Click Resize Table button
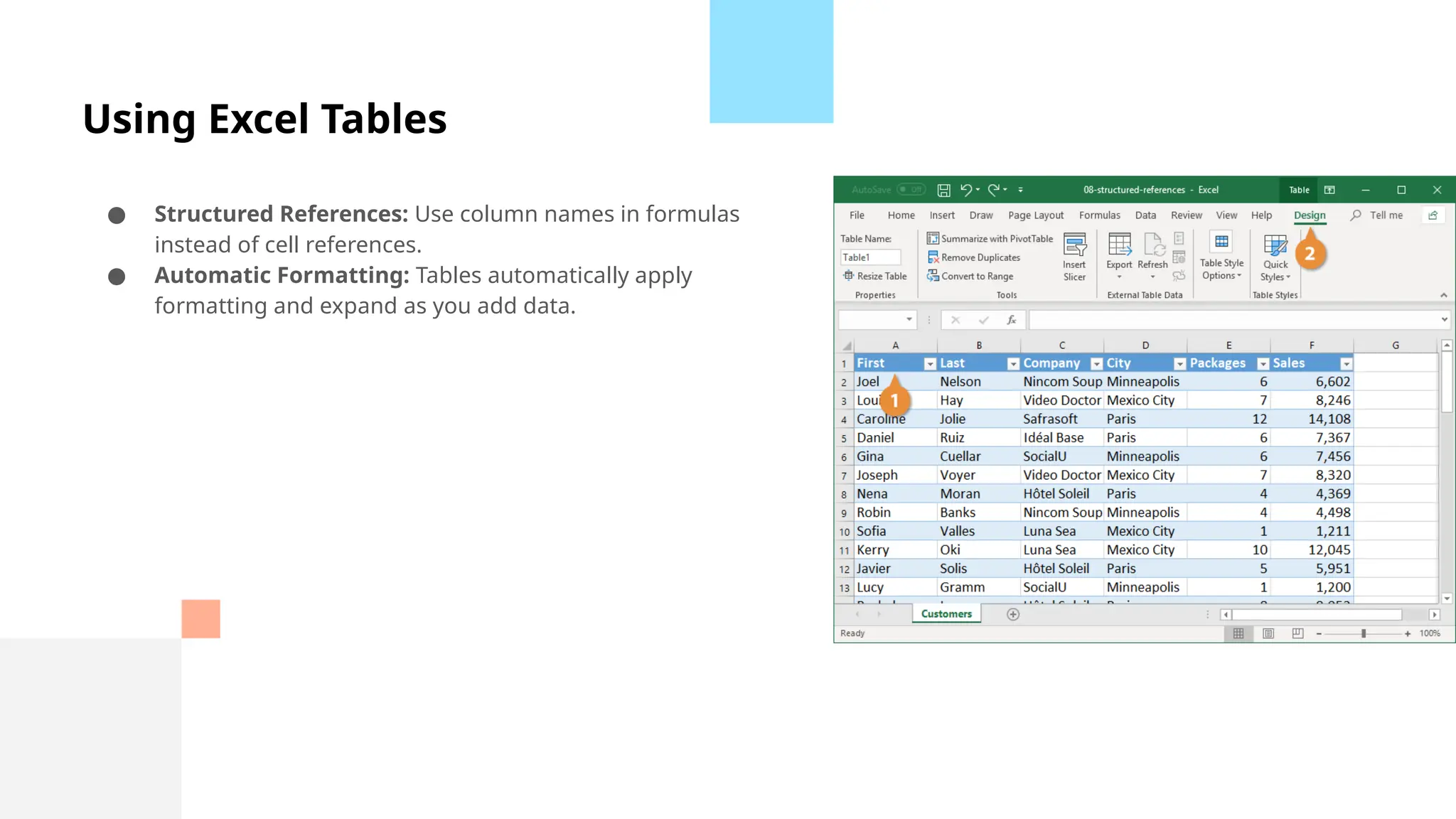1456x819 pixels. [x=875, y=276]
